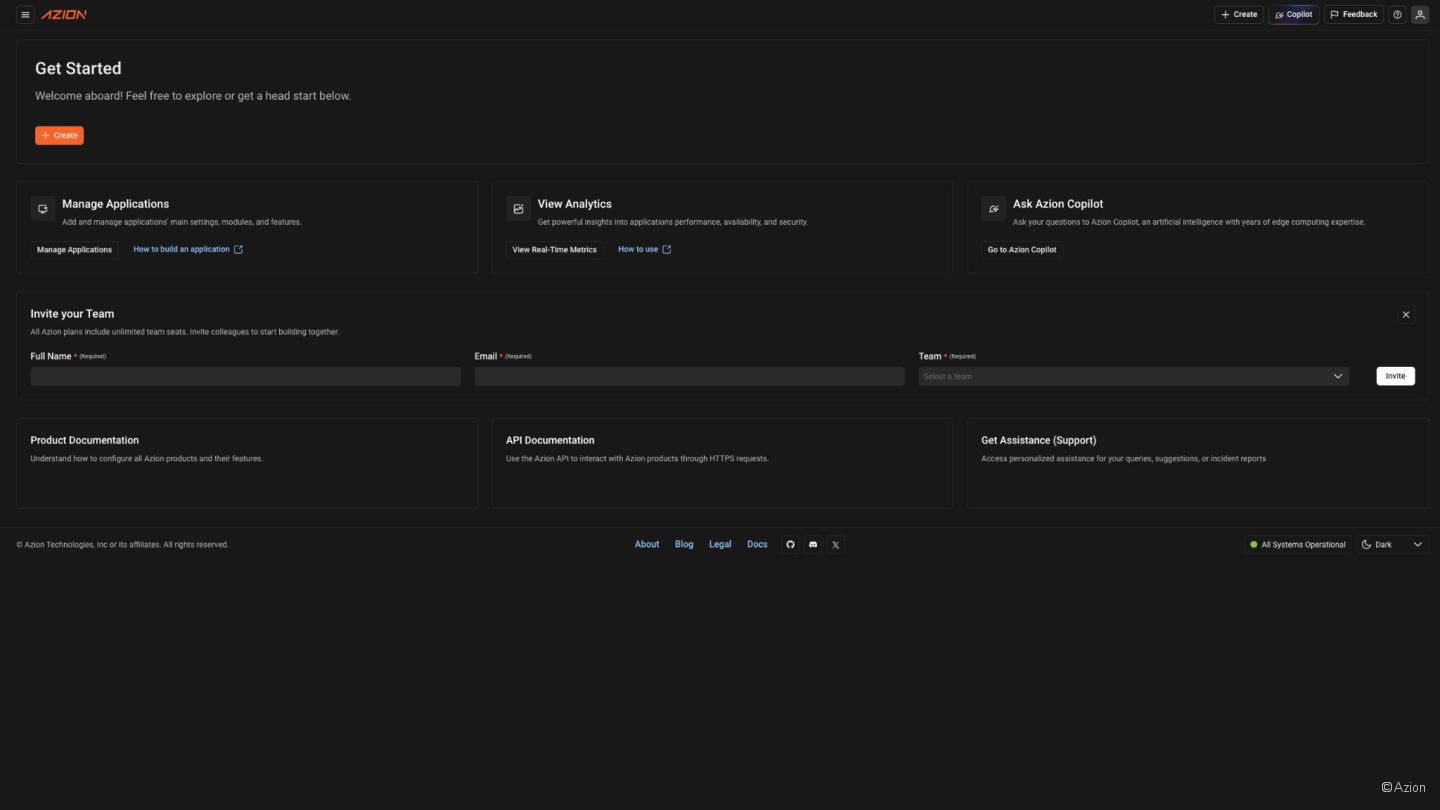Open Azion Discord icon in footer
The width and height of the screenshot is (1440, 810).
click(813, 545)
